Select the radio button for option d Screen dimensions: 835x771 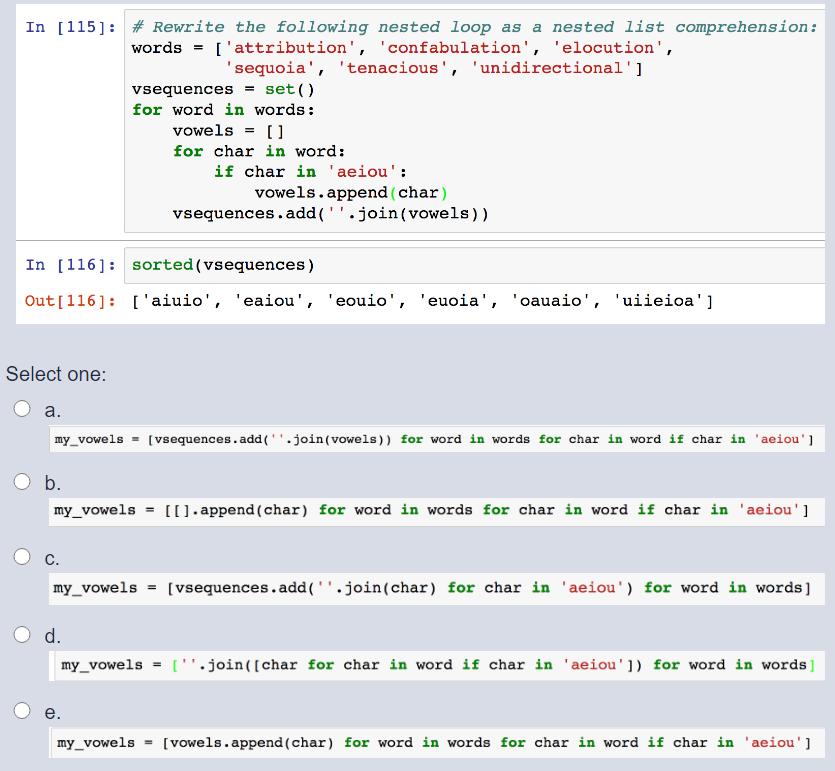pos(21,633)
